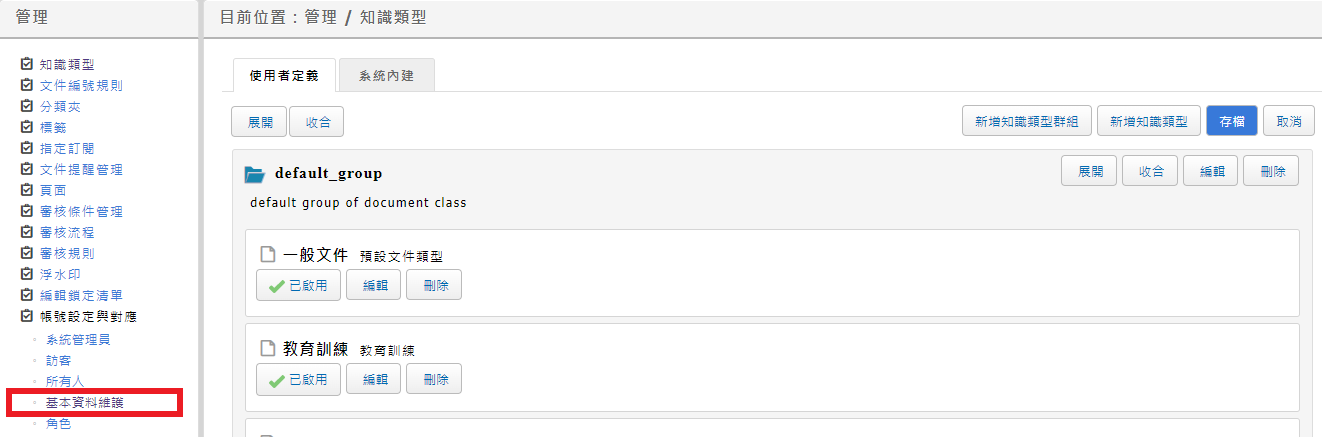Click 新增知識類型群組 button

coord(1026,120)
